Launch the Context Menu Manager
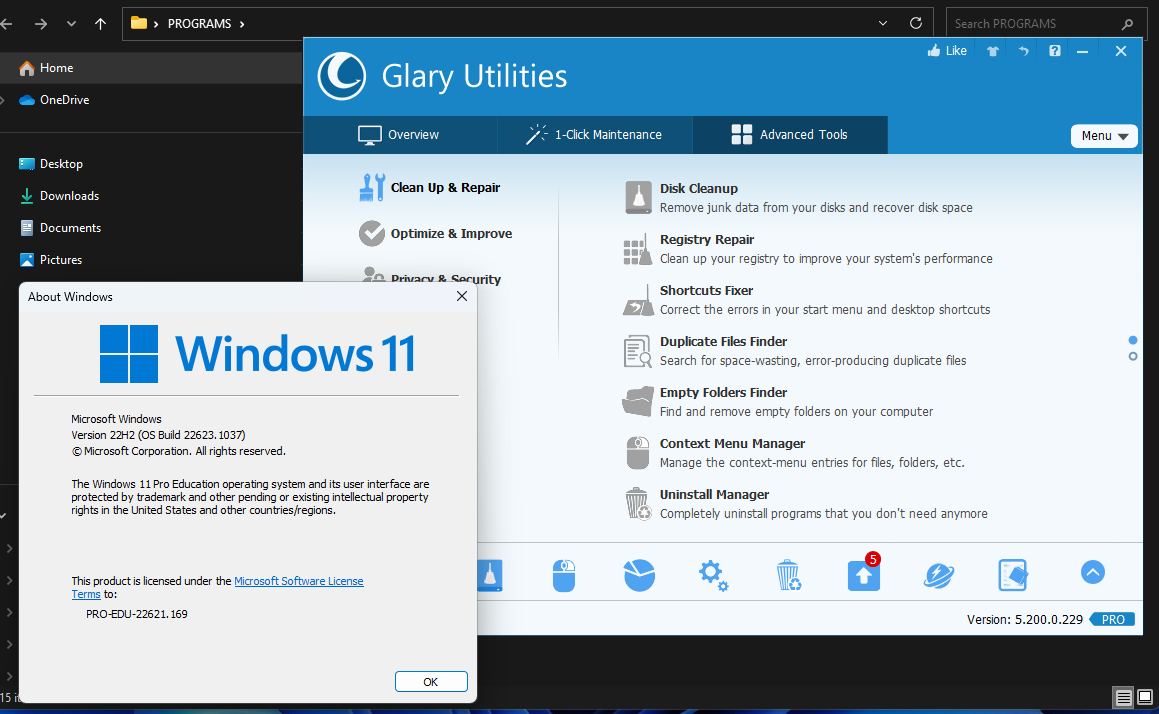 [x=794, y=452]
